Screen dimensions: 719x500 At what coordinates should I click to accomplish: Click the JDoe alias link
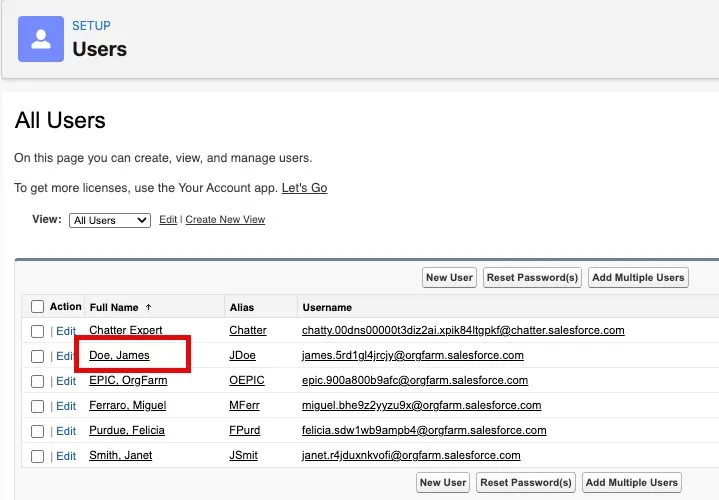click(243, 355)
